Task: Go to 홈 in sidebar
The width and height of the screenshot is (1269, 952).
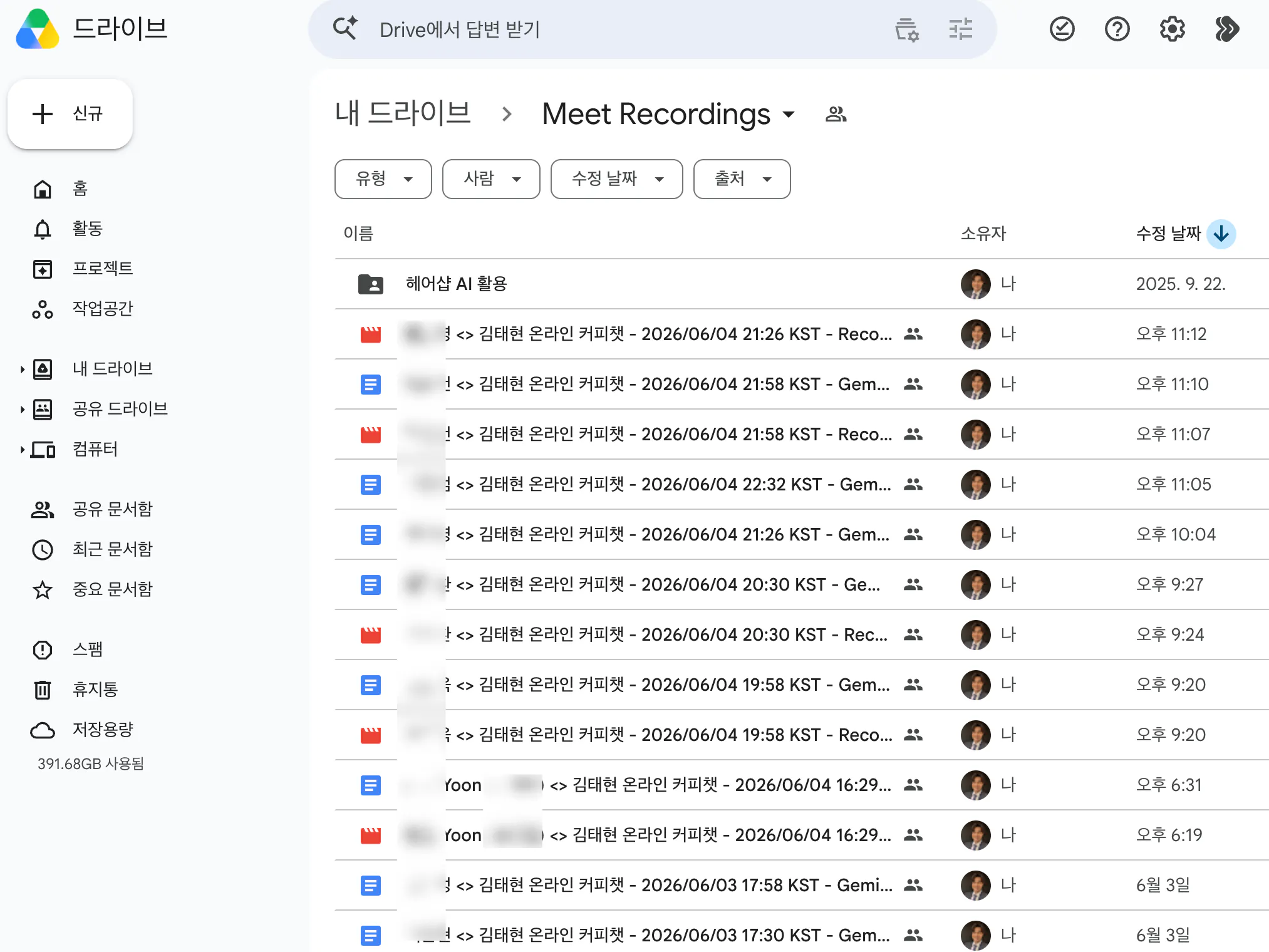Action: pyautogui.click(x=80, y=189)
